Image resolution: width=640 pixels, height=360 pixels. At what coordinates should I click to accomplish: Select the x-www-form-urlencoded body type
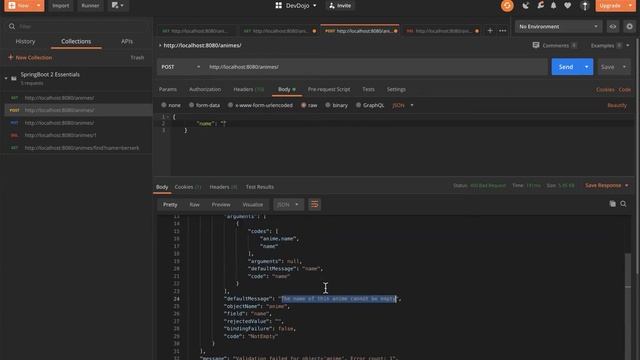point(230,105)
